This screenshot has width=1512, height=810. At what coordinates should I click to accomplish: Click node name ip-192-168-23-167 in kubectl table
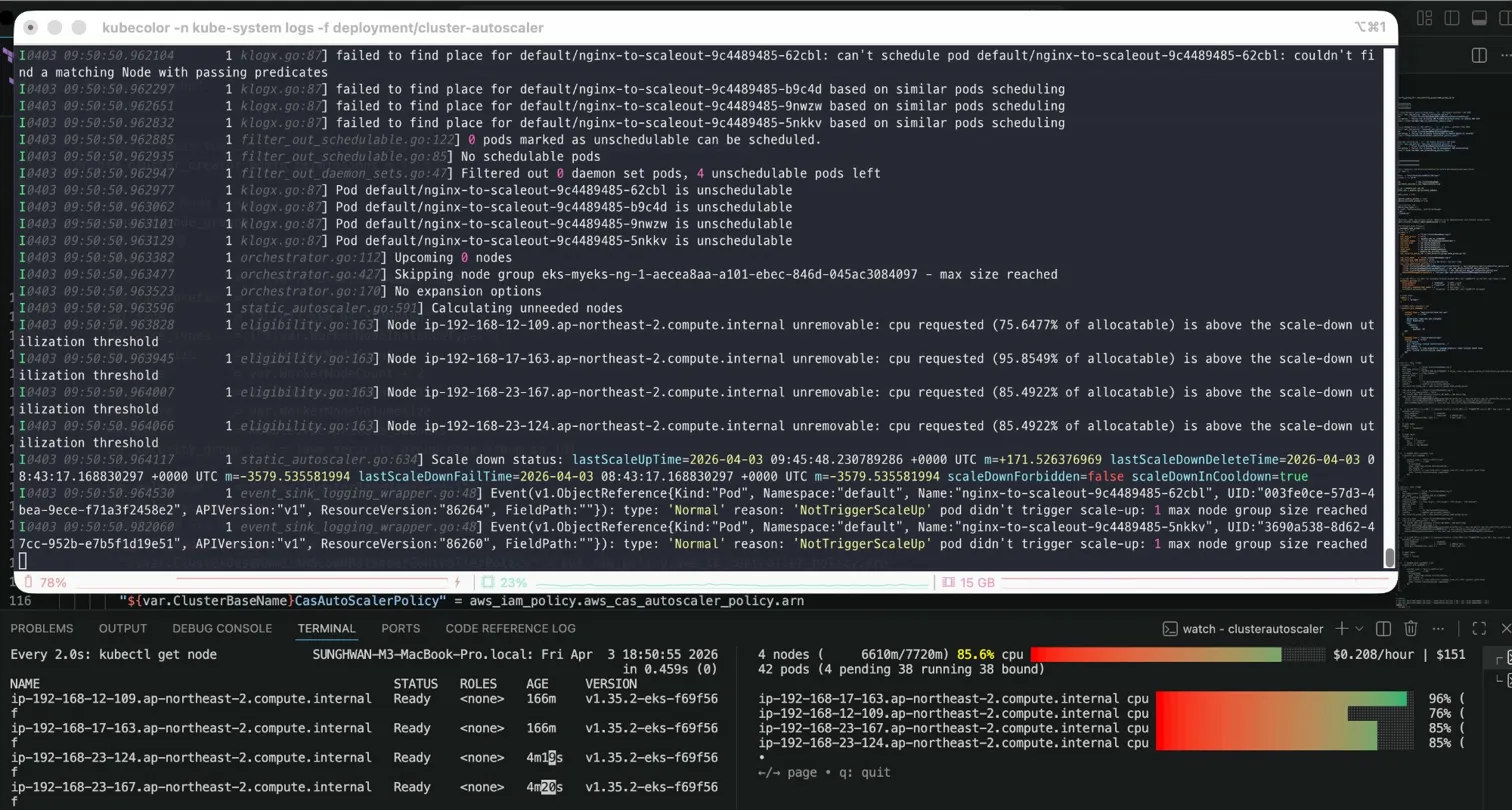(191, 787)
